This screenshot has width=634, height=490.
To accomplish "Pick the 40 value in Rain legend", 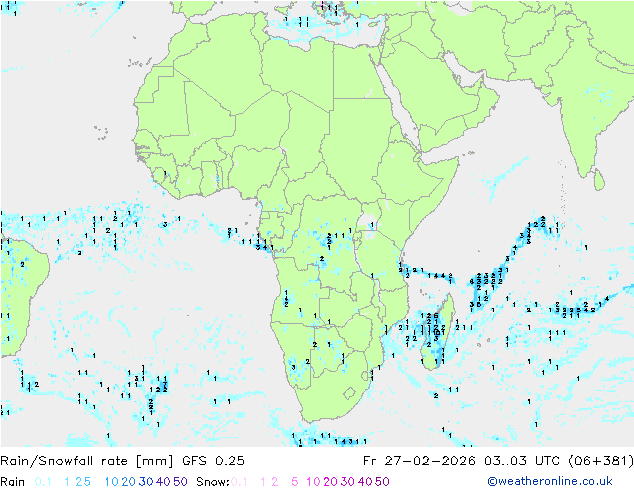I will click(x=163, y=482).
